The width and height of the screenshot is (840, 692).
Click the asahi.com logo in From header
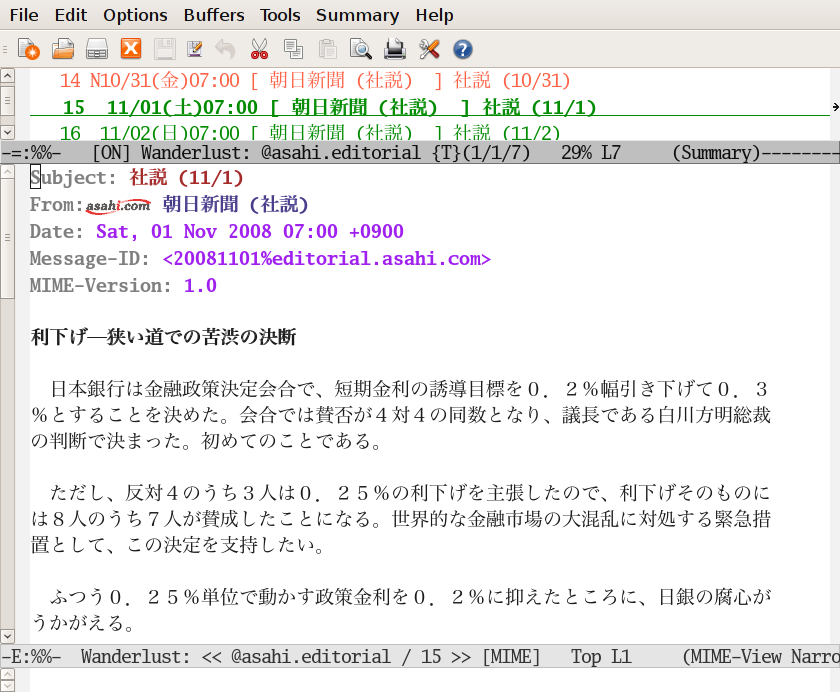(x=118, y=206)
